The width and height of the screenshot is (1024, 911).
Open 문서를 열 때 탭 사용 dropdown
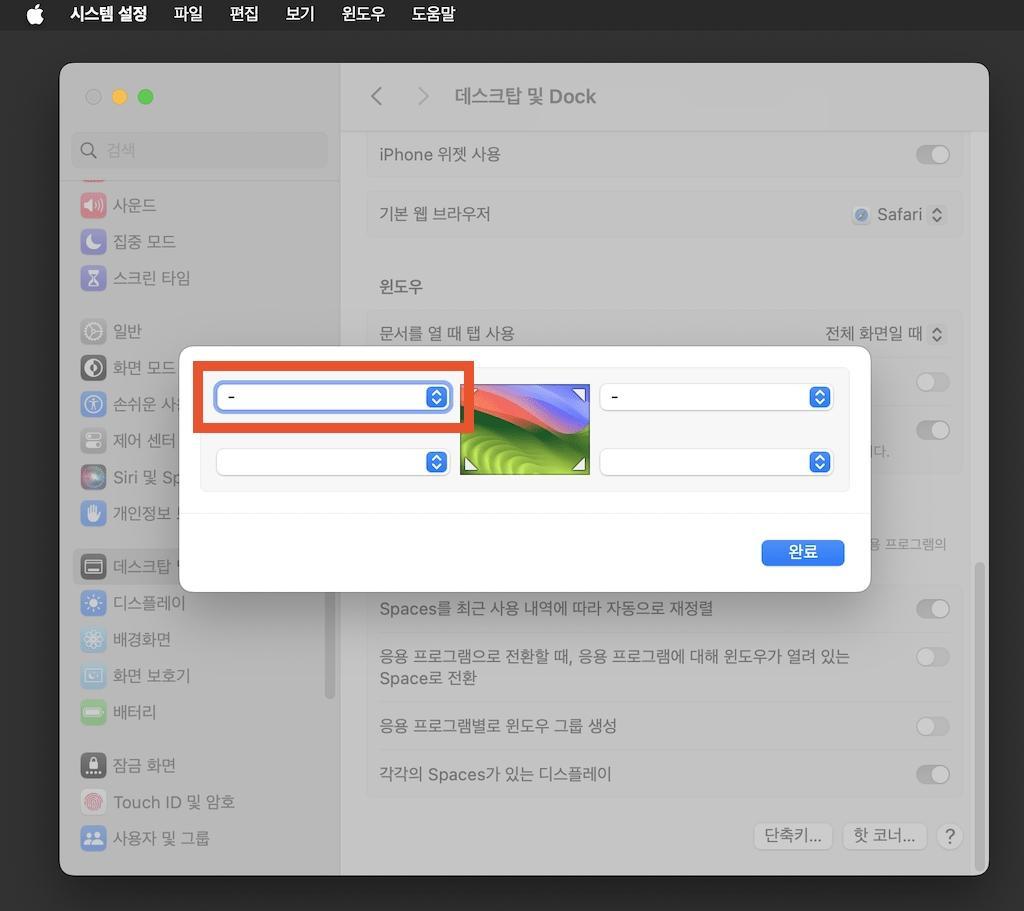[884, 334]
